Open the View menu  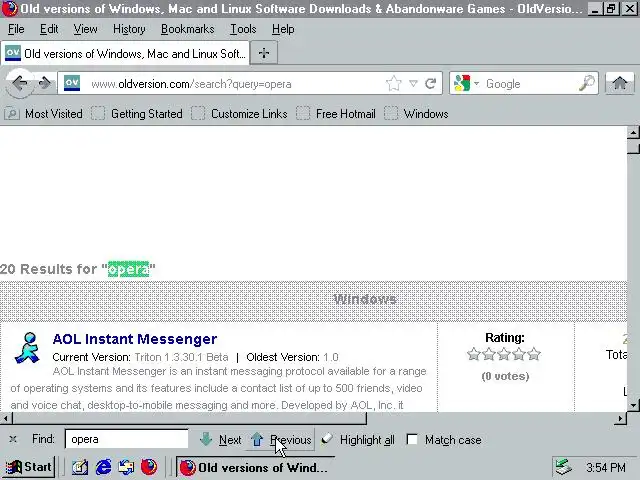(x=85, y=29)
